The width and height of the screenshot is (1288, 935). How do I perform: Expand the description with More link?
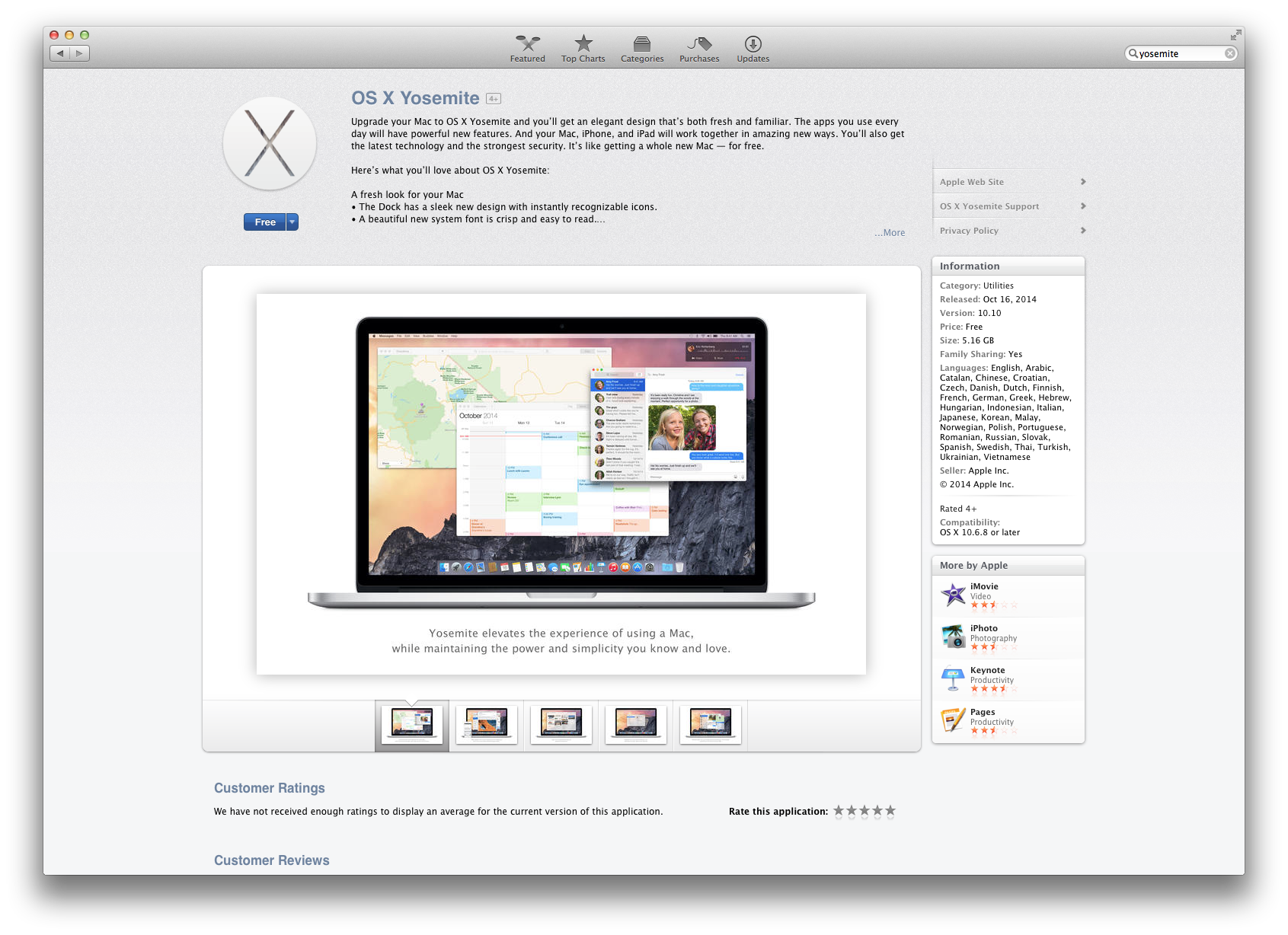pyautogui.click(x=890, y=233)
